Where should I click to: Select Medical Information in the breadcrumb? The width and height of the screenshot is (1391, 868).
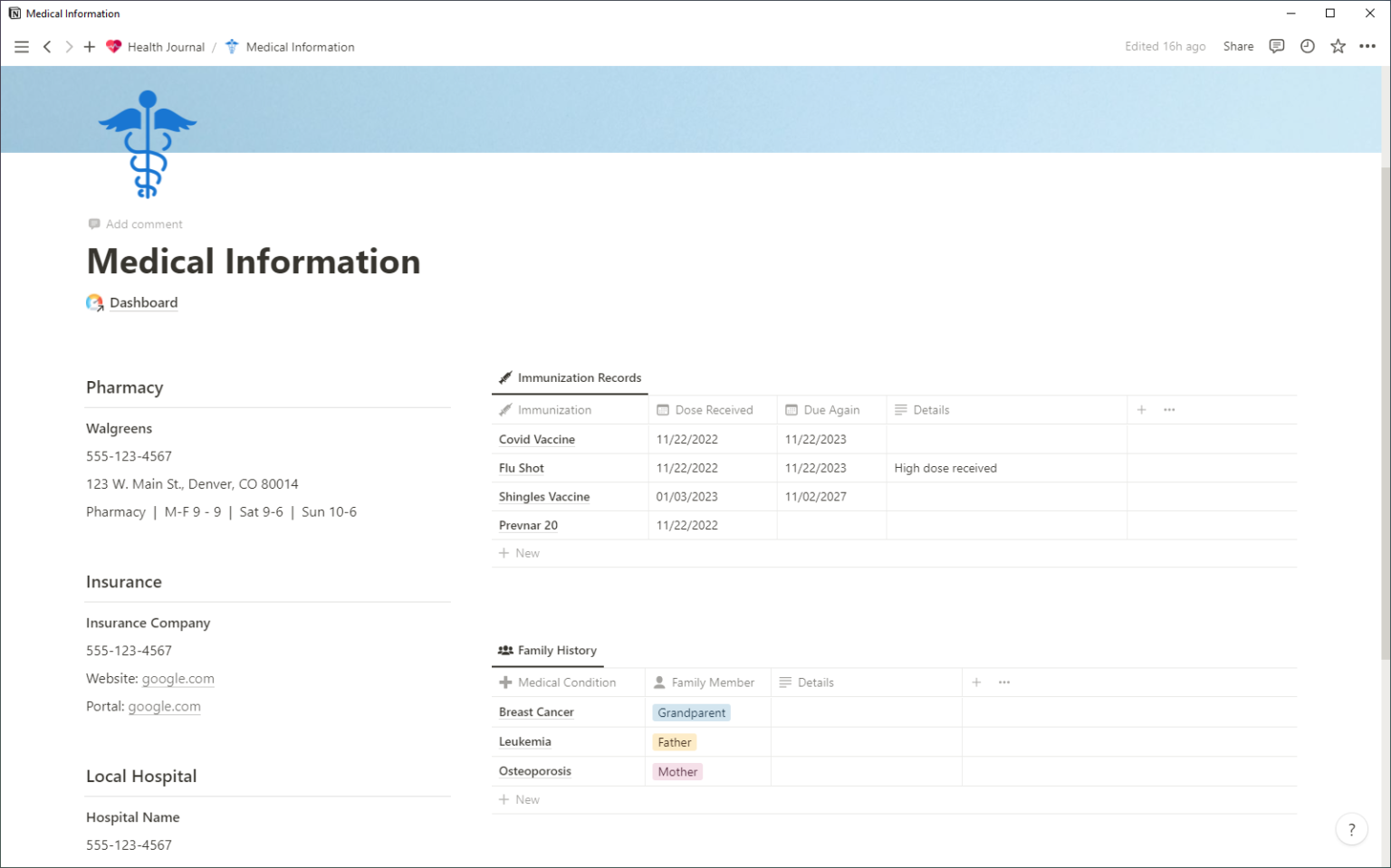tap(300, 46)
